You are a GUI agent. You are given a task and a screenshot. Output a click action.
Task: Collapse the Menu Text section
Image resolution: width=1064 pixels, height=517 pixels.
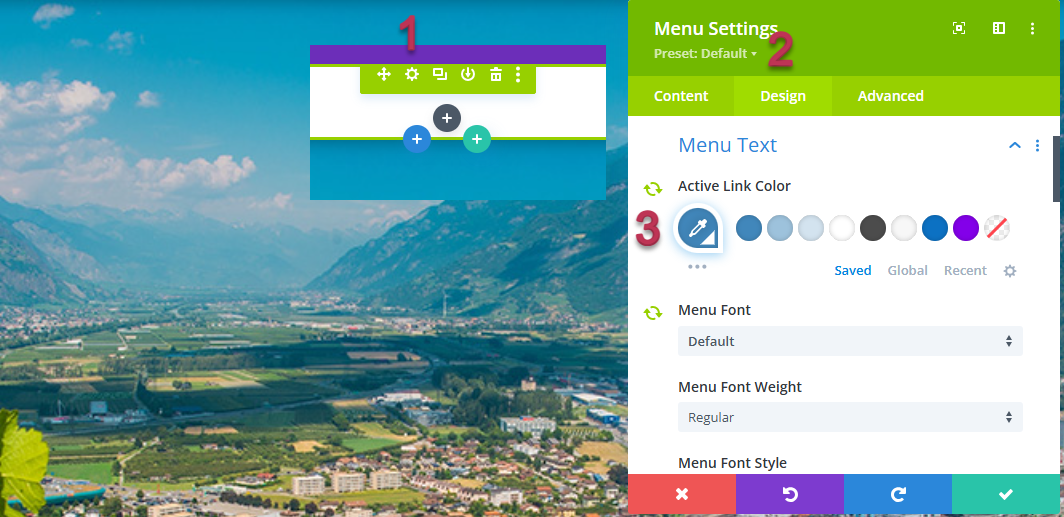pyautogui.click(x=1015, y=145)
